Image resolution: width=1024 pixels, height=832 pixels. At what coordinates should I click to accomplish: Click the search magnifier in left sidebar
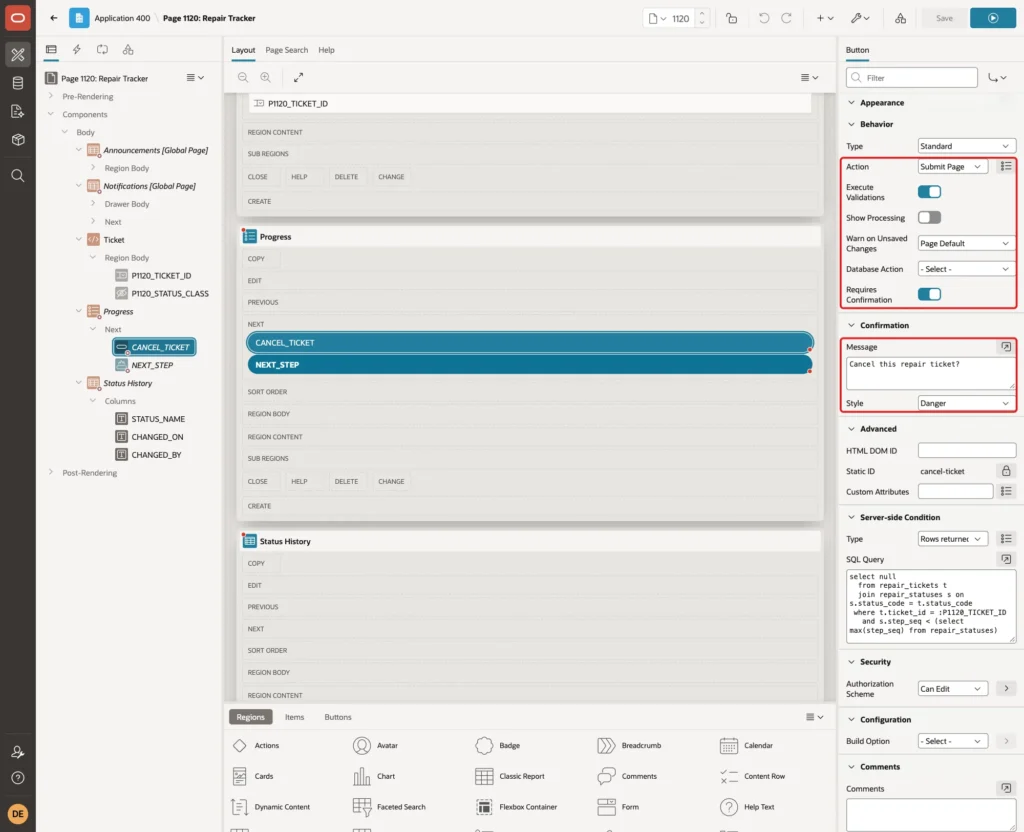pos(18,176)
